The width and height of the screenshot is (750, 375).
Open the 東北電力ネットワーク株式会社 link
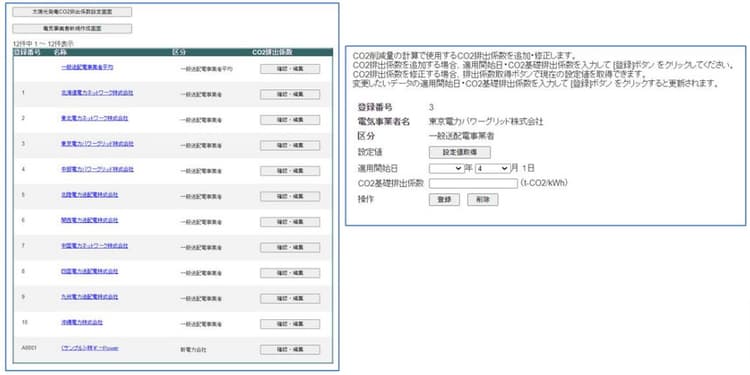point(95,118)
